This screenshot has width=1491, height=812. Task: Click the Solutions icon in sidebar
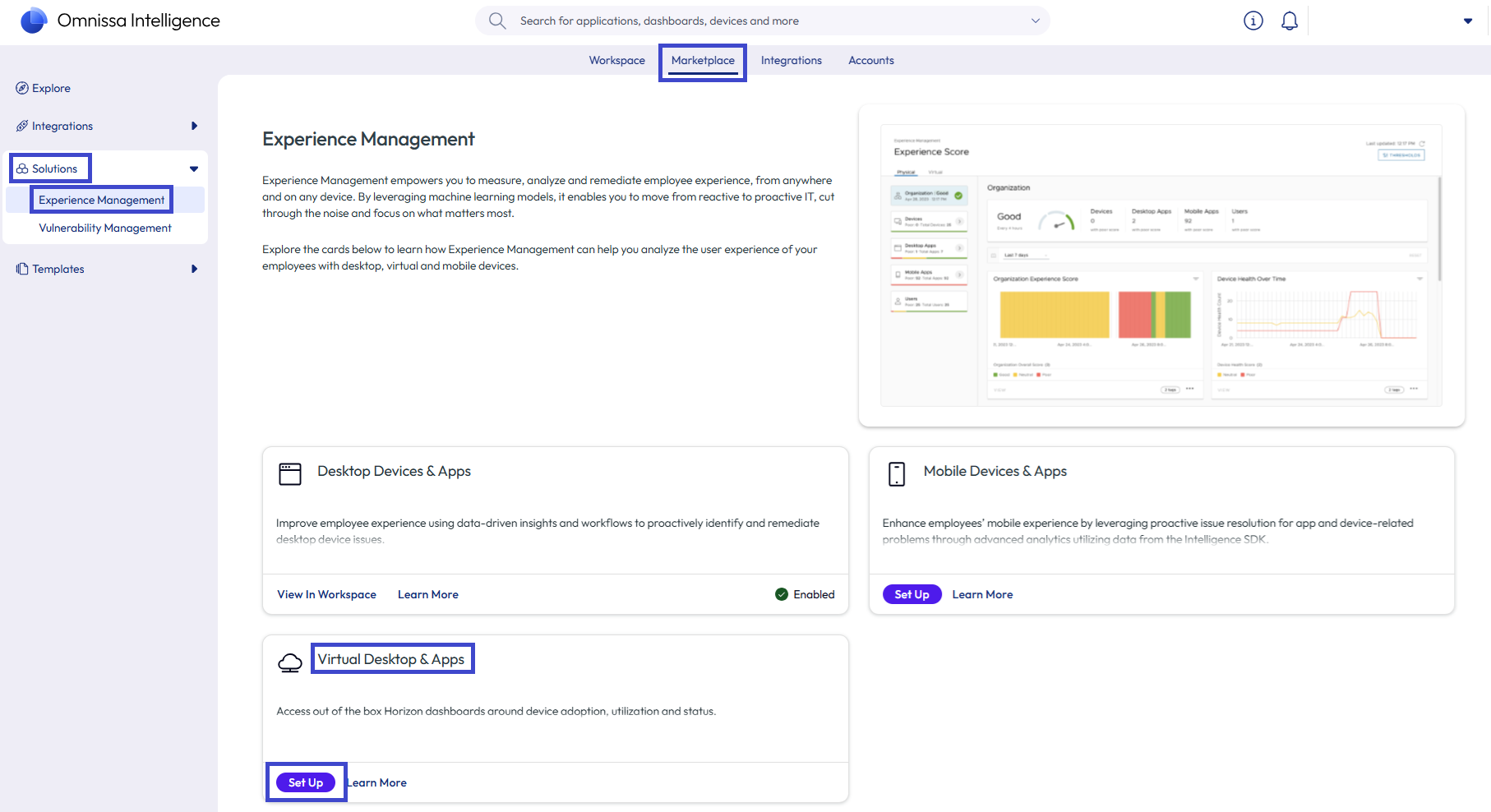coord(22,168)
